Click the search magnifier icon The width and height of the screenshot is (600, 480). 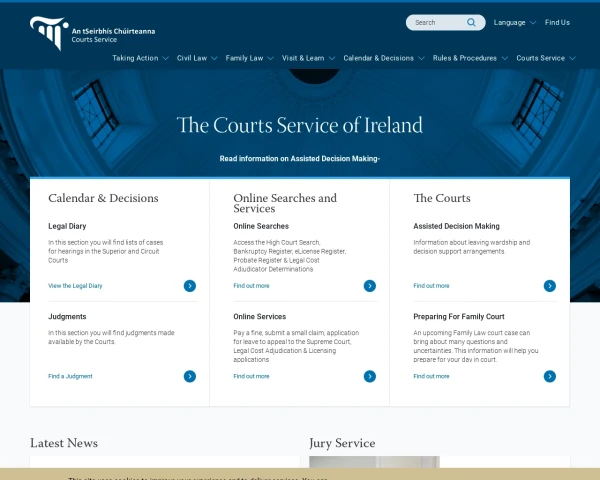[x=471, y=23]
